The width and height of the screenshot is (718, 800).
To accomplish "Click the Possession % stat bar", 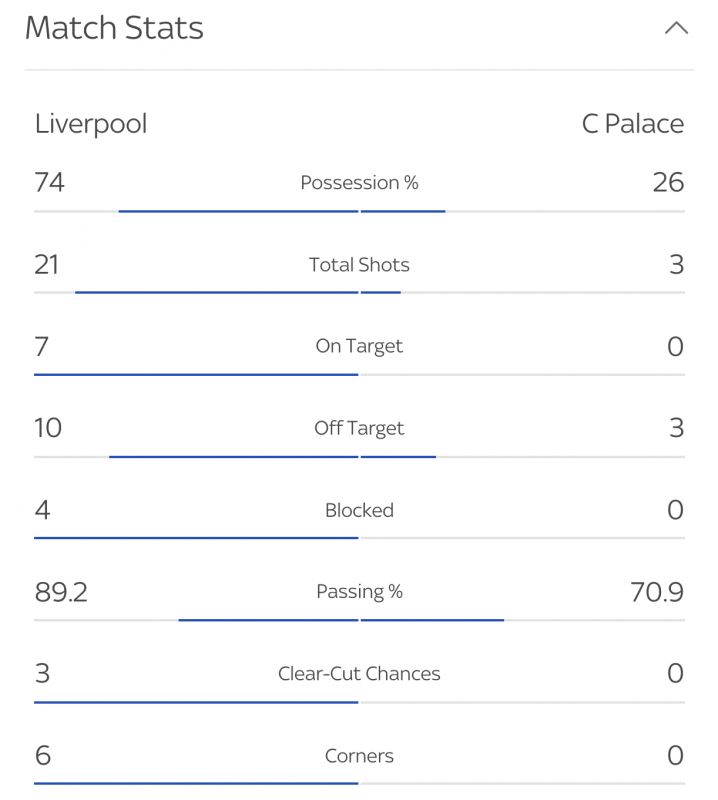I will [x=359, y=211].
